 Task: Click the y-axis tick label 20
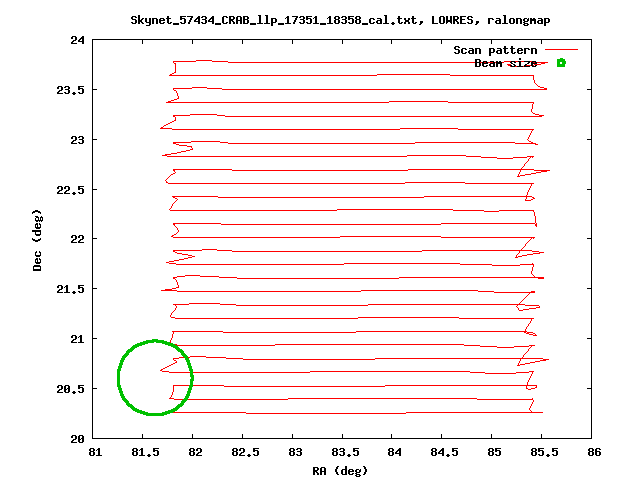point(77,439)
